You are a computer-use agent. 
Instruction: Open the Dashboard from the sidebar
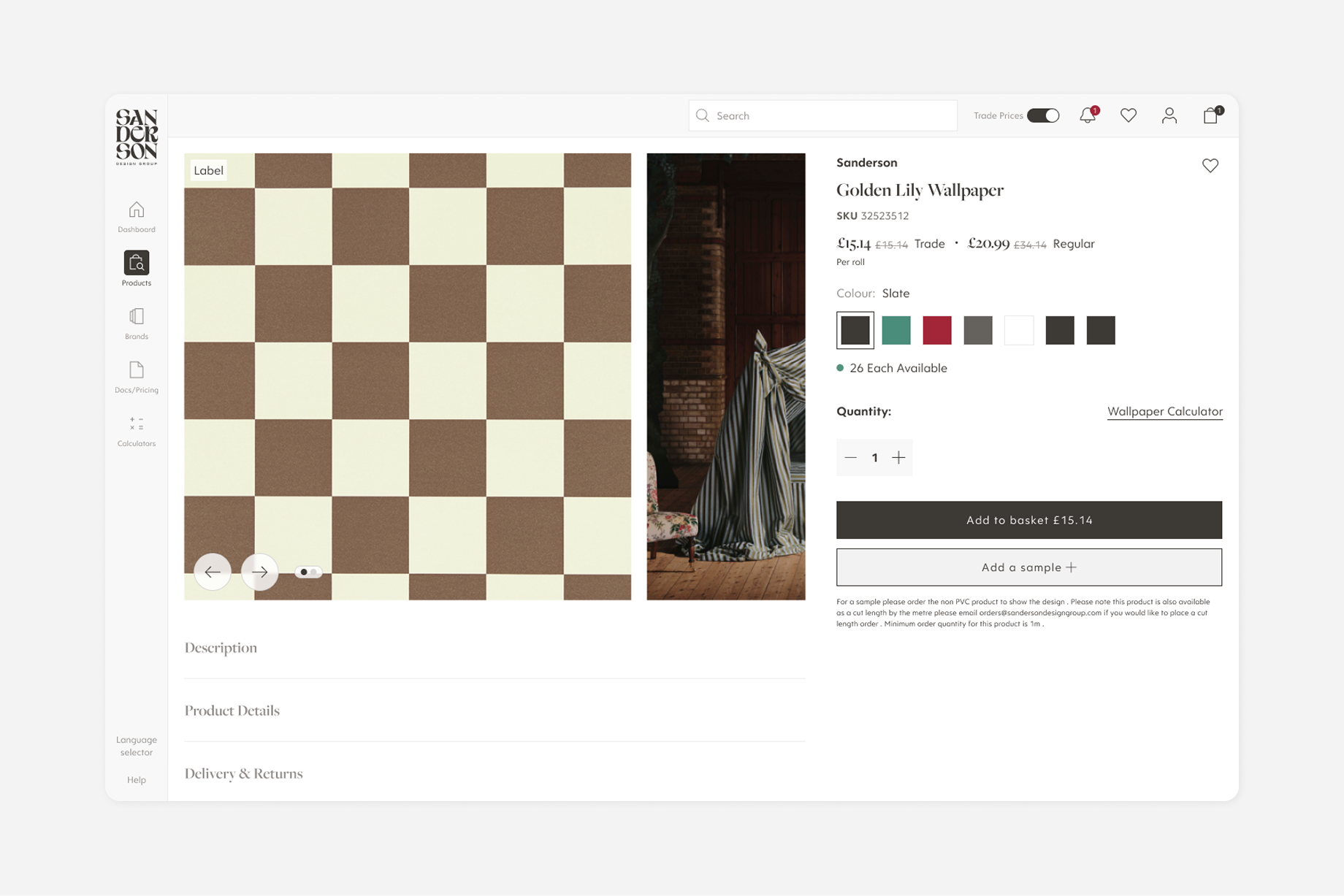[x=137, y=217]
